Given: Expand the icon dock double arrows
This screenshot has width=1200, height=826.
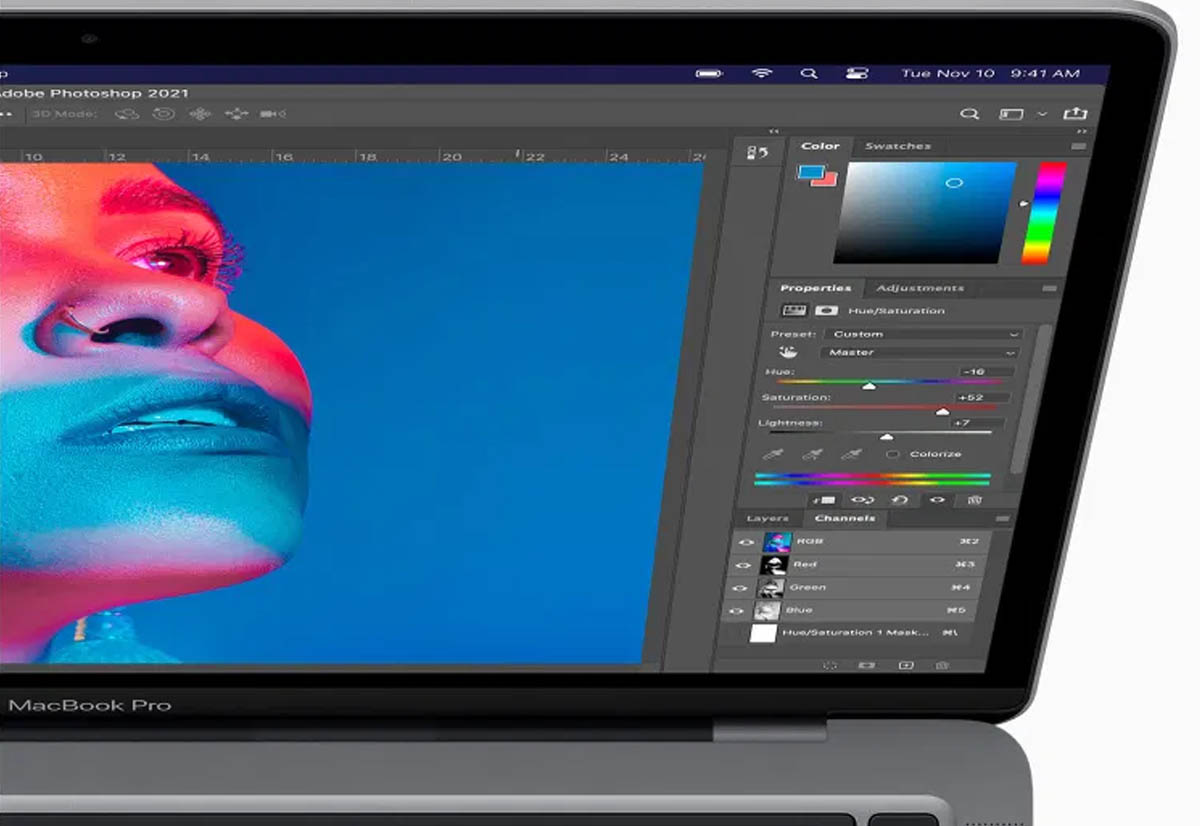Looking at the screenshot, I should 773,131.
